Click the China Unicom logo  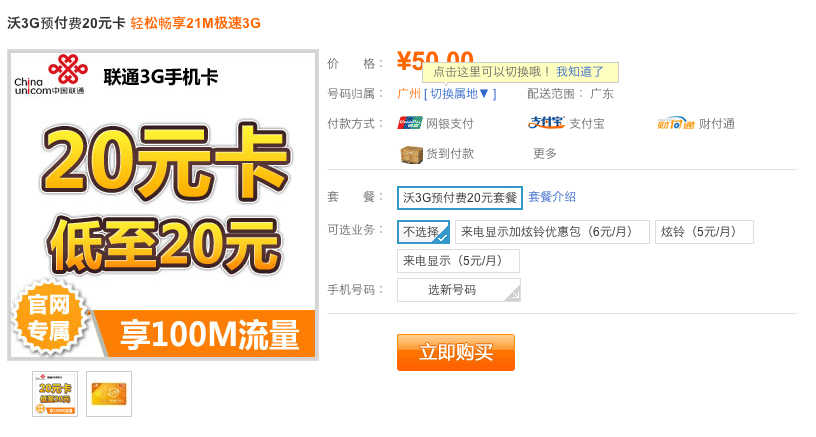tap(50, 75)
